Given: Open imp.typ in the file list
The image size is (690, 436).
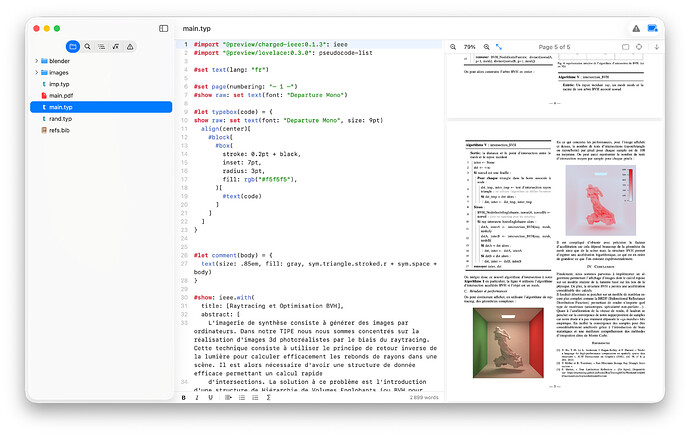Looking at the screenshot, I should coord(101,84).
